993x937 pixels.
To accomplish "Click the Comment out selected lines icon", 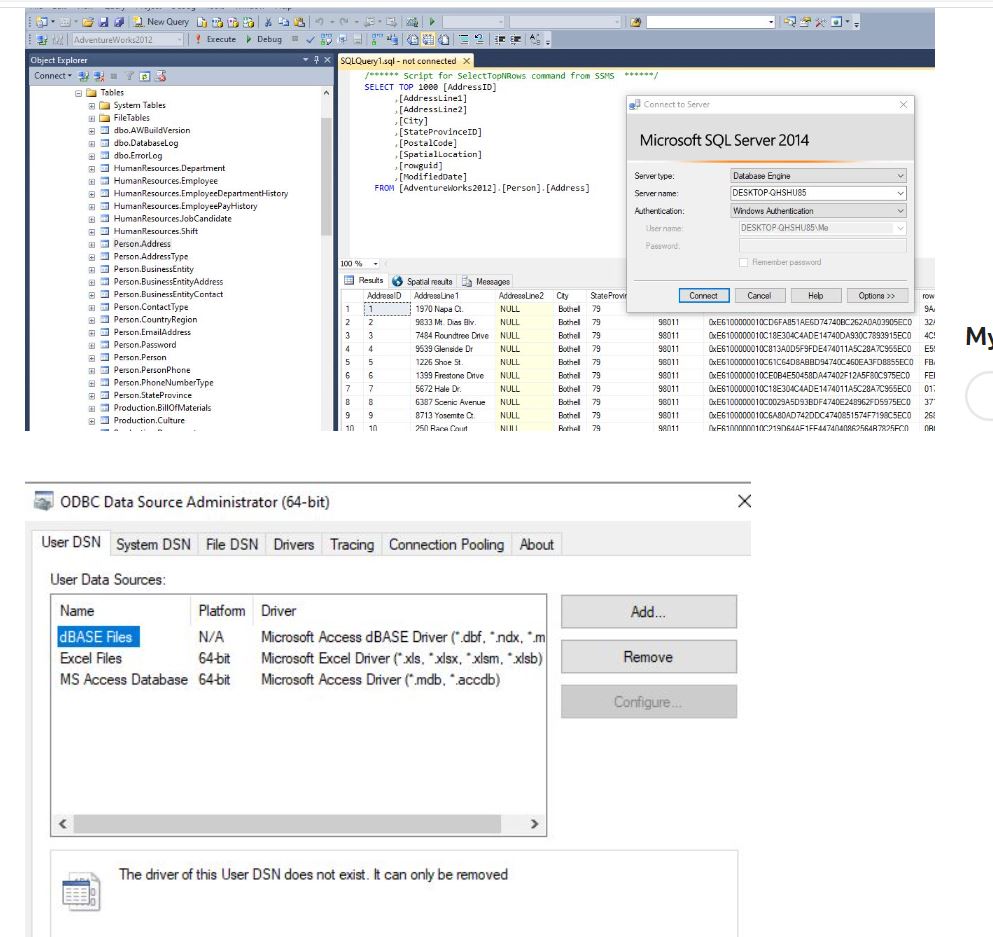I will [464, 39].
